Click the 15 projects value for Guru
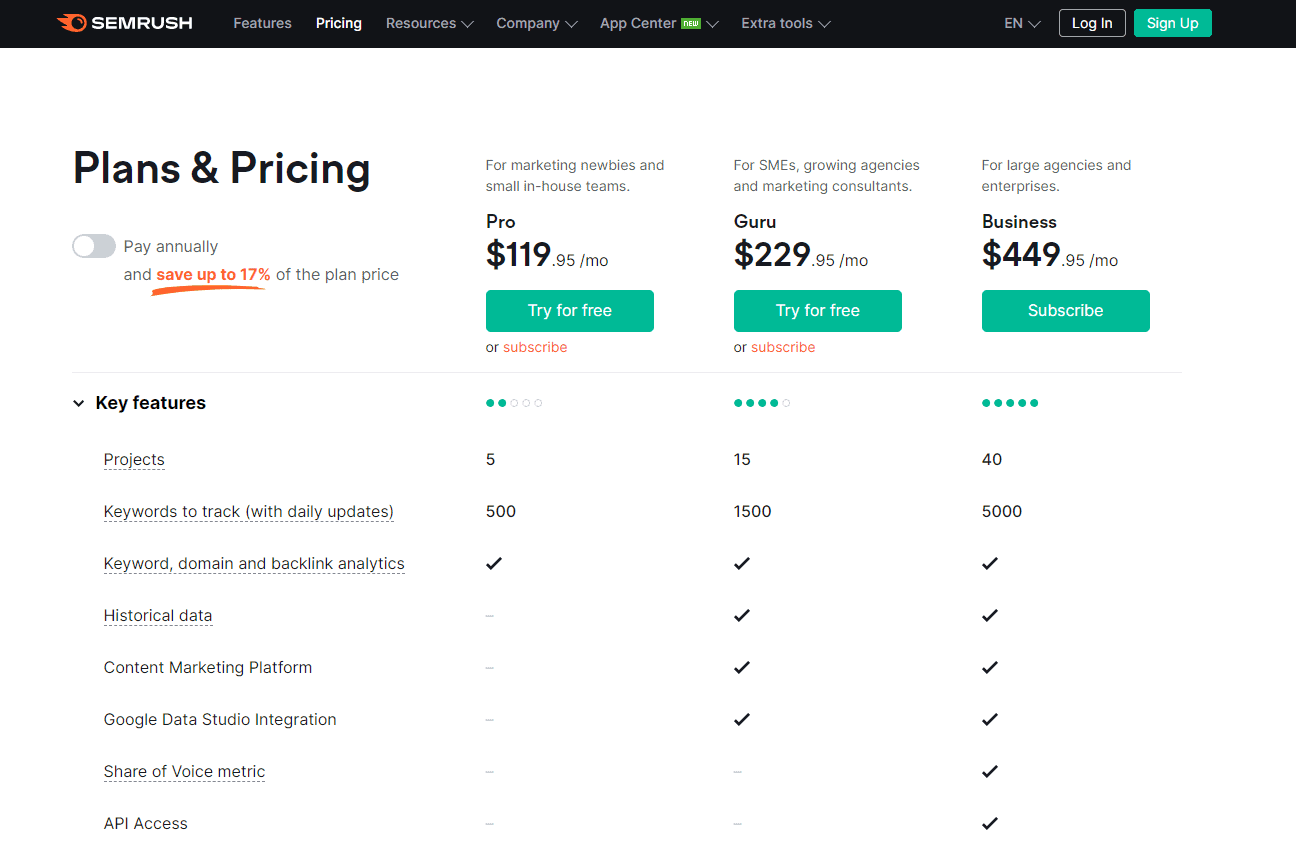The image size is (1296, 848). tap(742, 459)
